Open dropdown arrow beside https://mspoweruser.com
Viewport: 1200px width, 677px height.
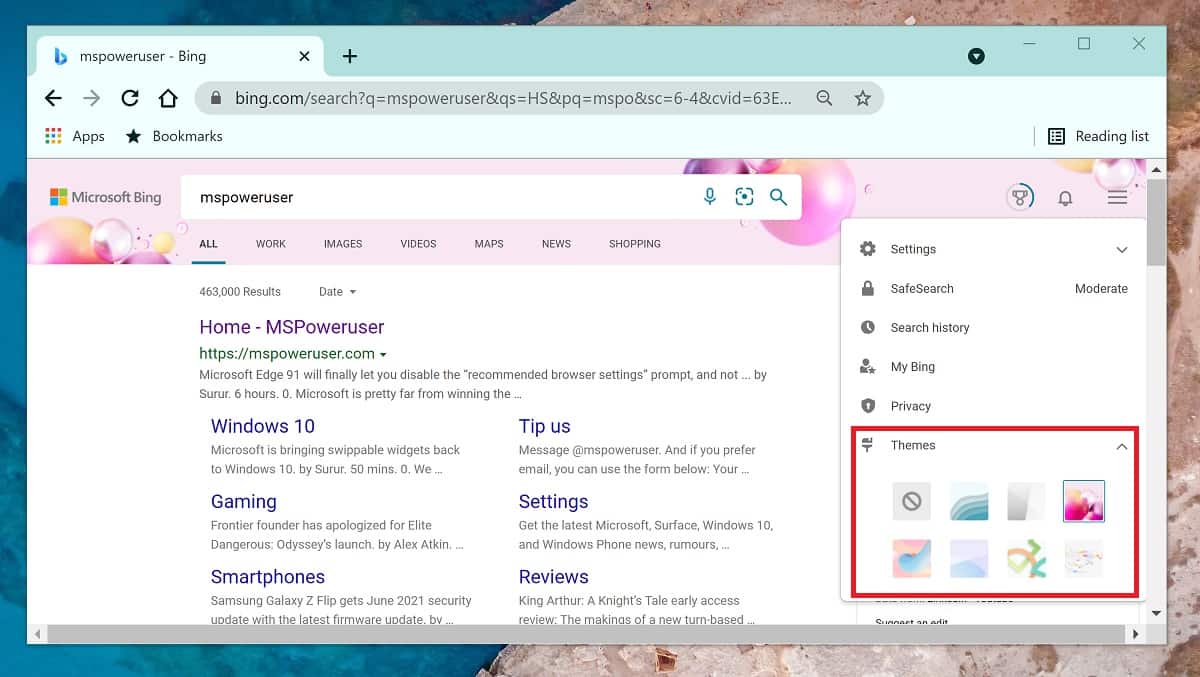(383, 354)
